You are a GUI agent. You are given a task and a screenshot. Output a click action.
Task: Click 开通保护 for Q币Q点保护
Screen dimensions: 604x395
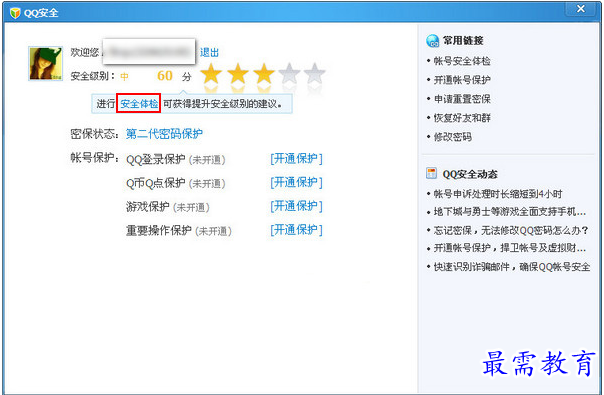[296, 182]
